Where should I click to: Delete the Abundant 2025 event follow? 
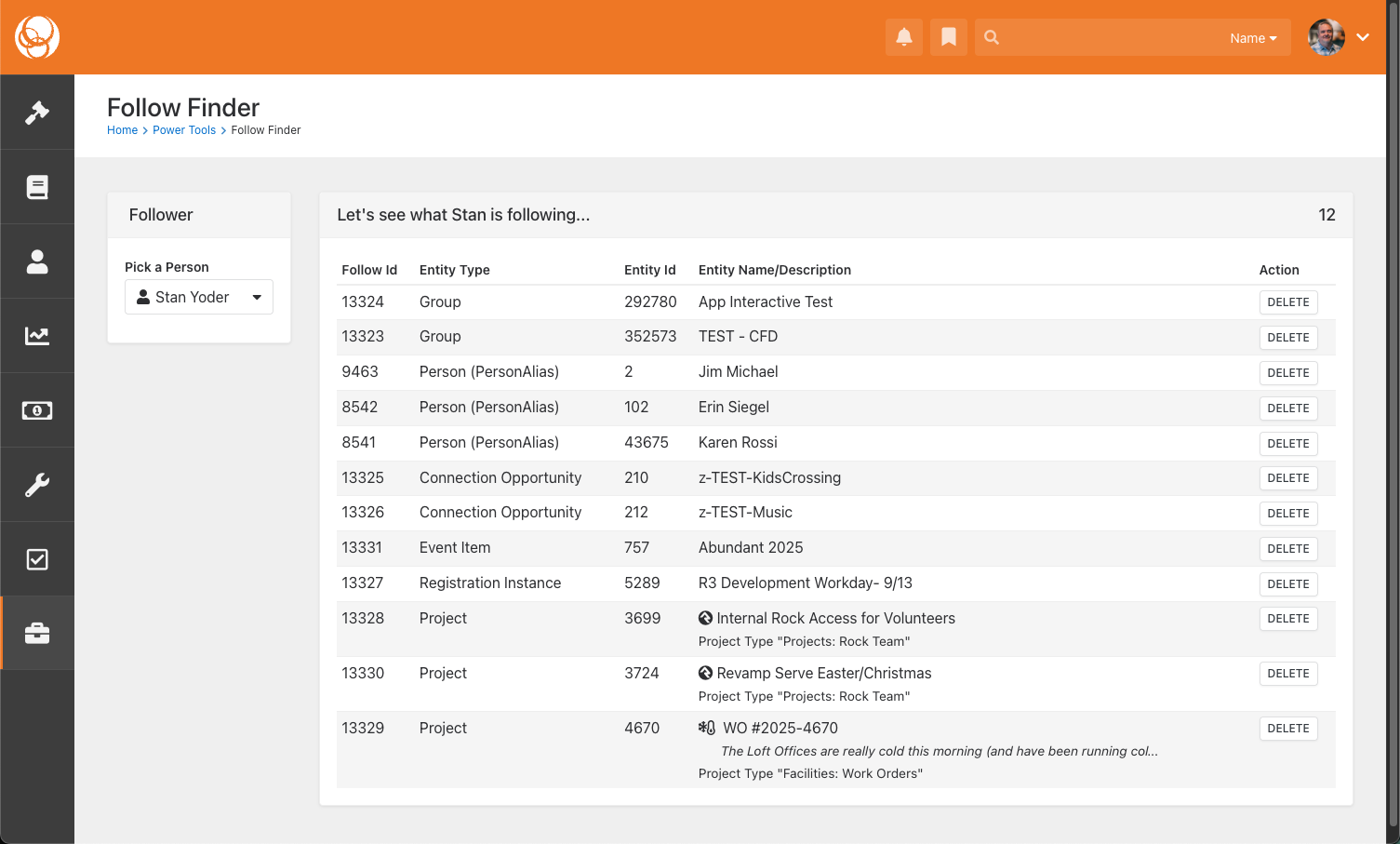pyautogui.click(x=1287, y=549)
